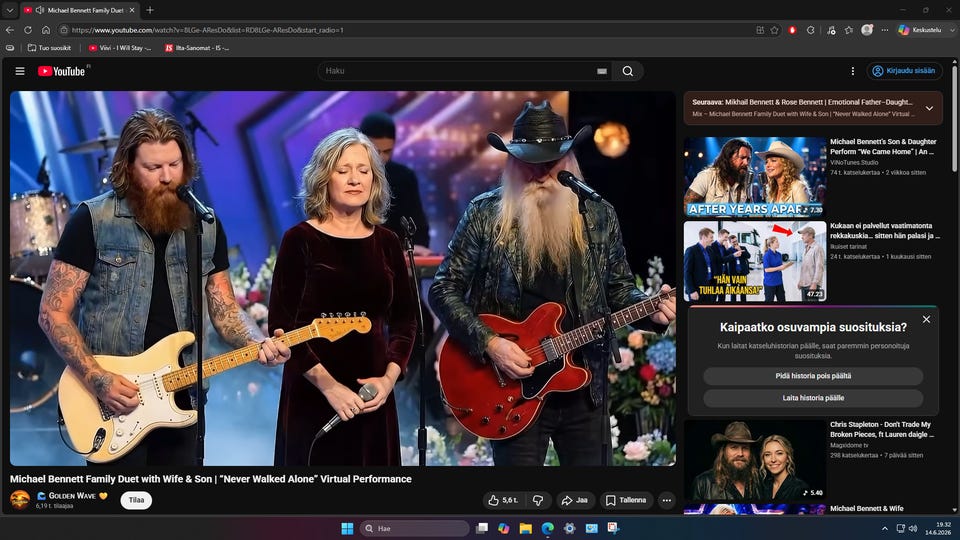The height and width of the screenshot is (540, 960).
Task: Click the address bar URL
Action: [x=208, y=30]
